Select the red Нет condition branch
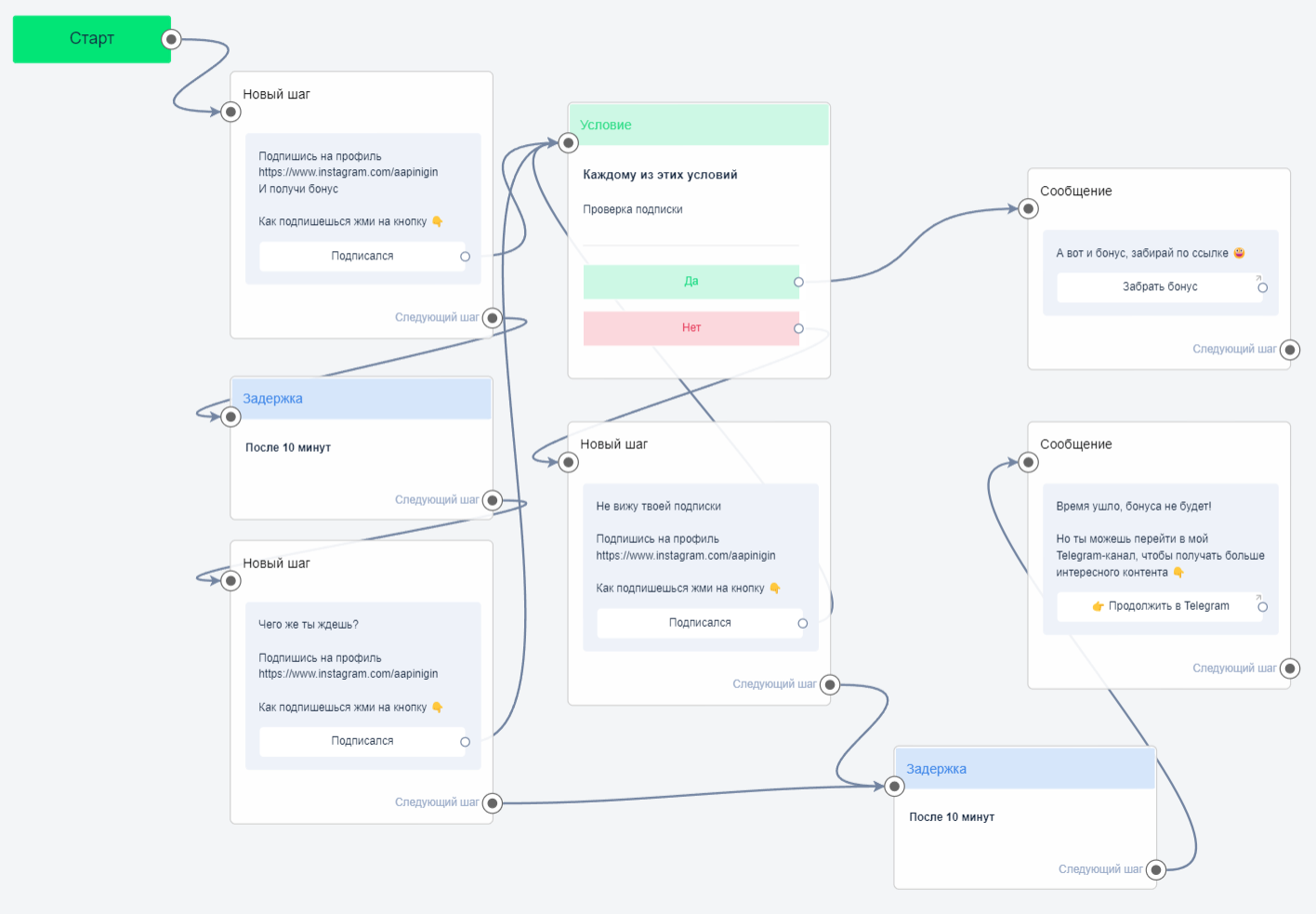Image resolution: width=1316 pixels, height=914 pixels. pyautogui.click(x=691, y=328)
